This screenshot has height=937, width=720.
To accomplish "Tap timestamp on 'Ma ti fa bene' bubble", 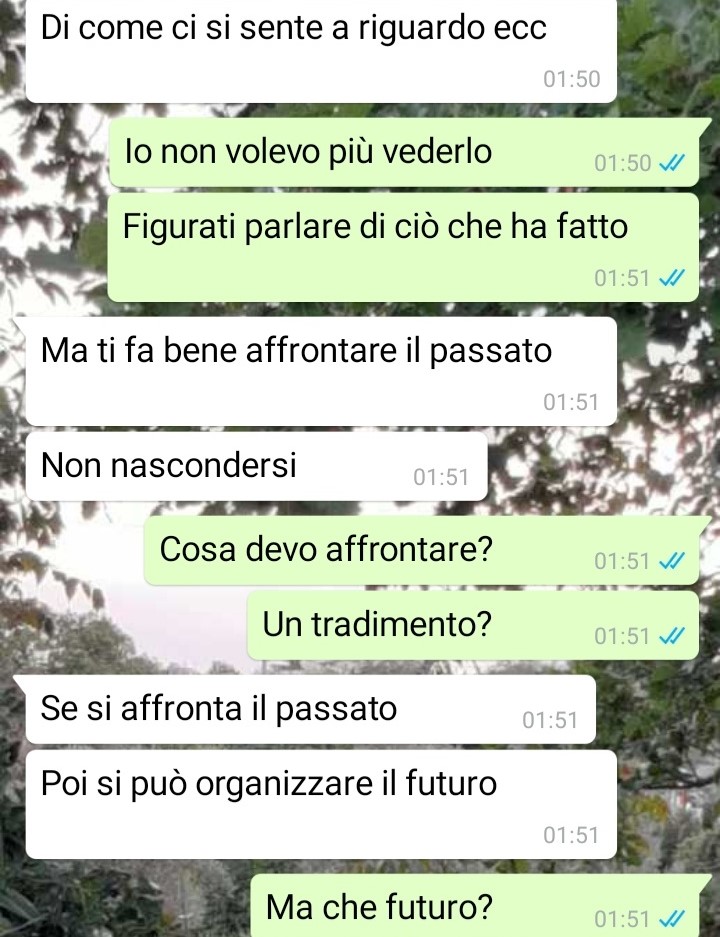I will coord(571,402).
